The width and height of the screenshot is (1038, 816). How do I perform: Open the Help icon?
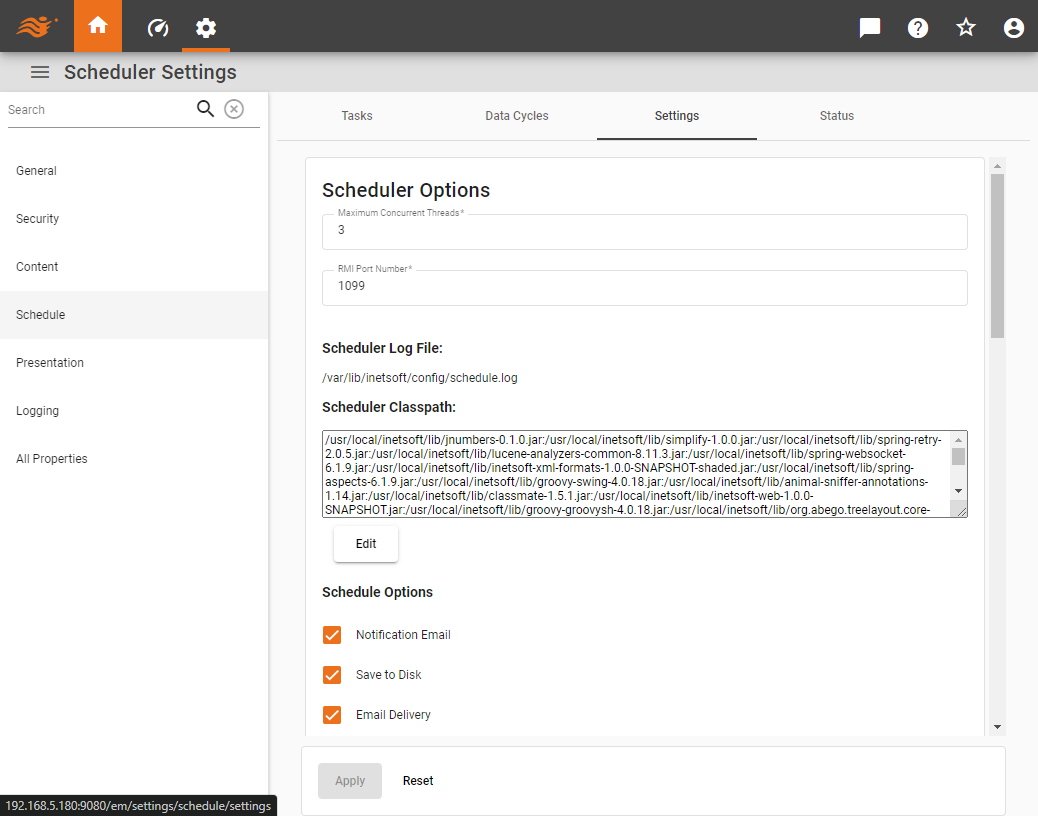point(917,27)
